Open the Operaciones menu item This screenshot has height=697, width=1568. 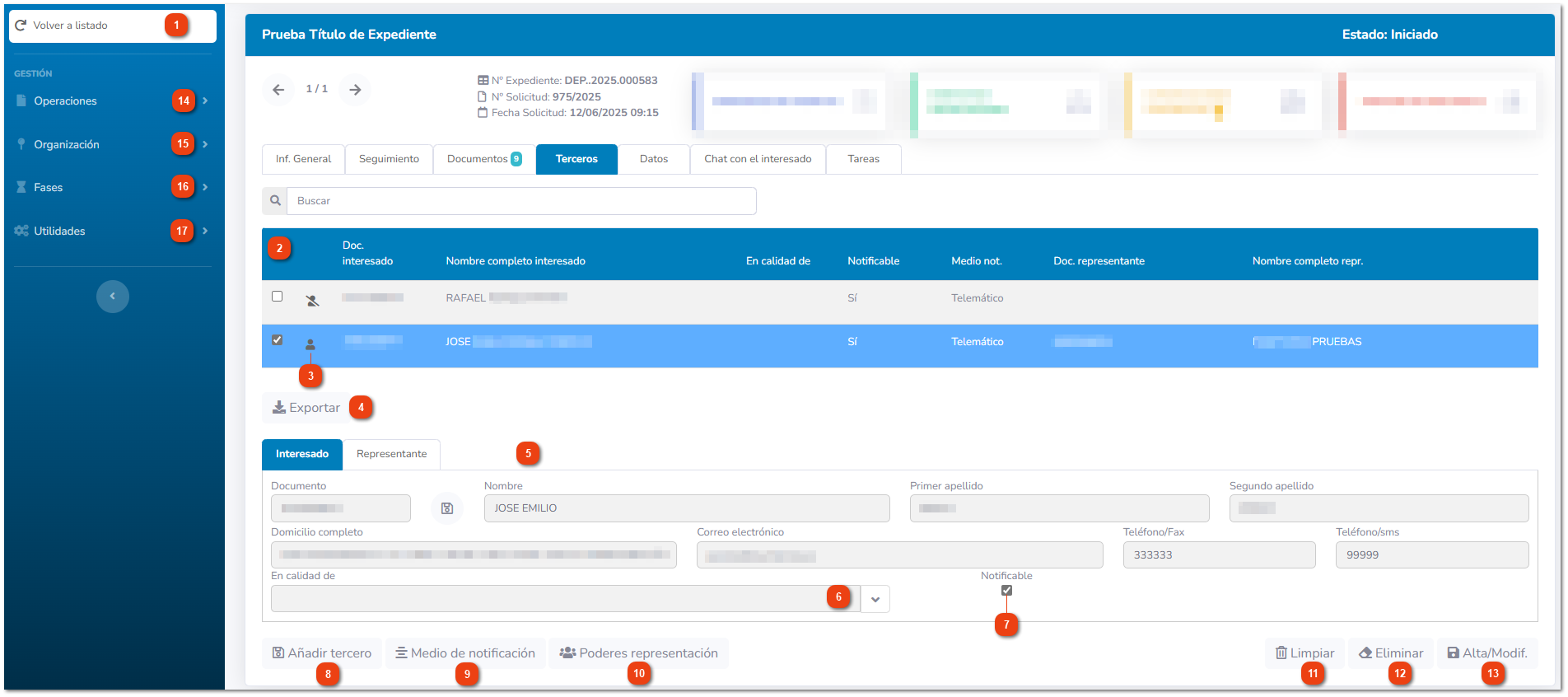[x=65, y=101]
